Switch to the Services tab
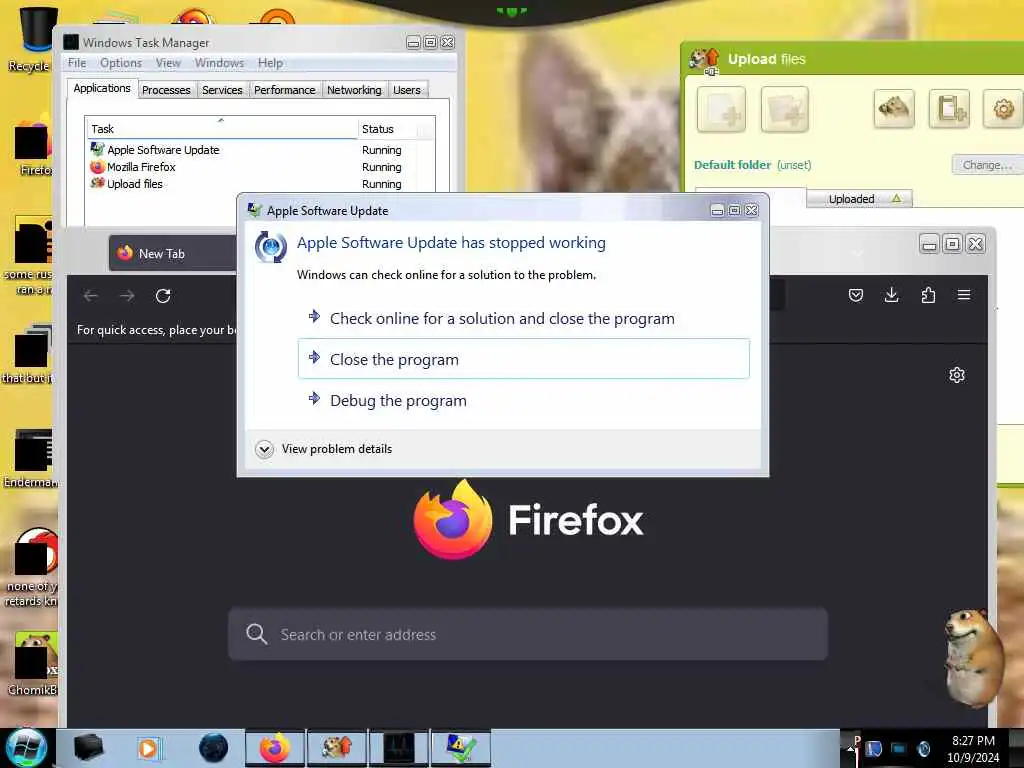 222,89
